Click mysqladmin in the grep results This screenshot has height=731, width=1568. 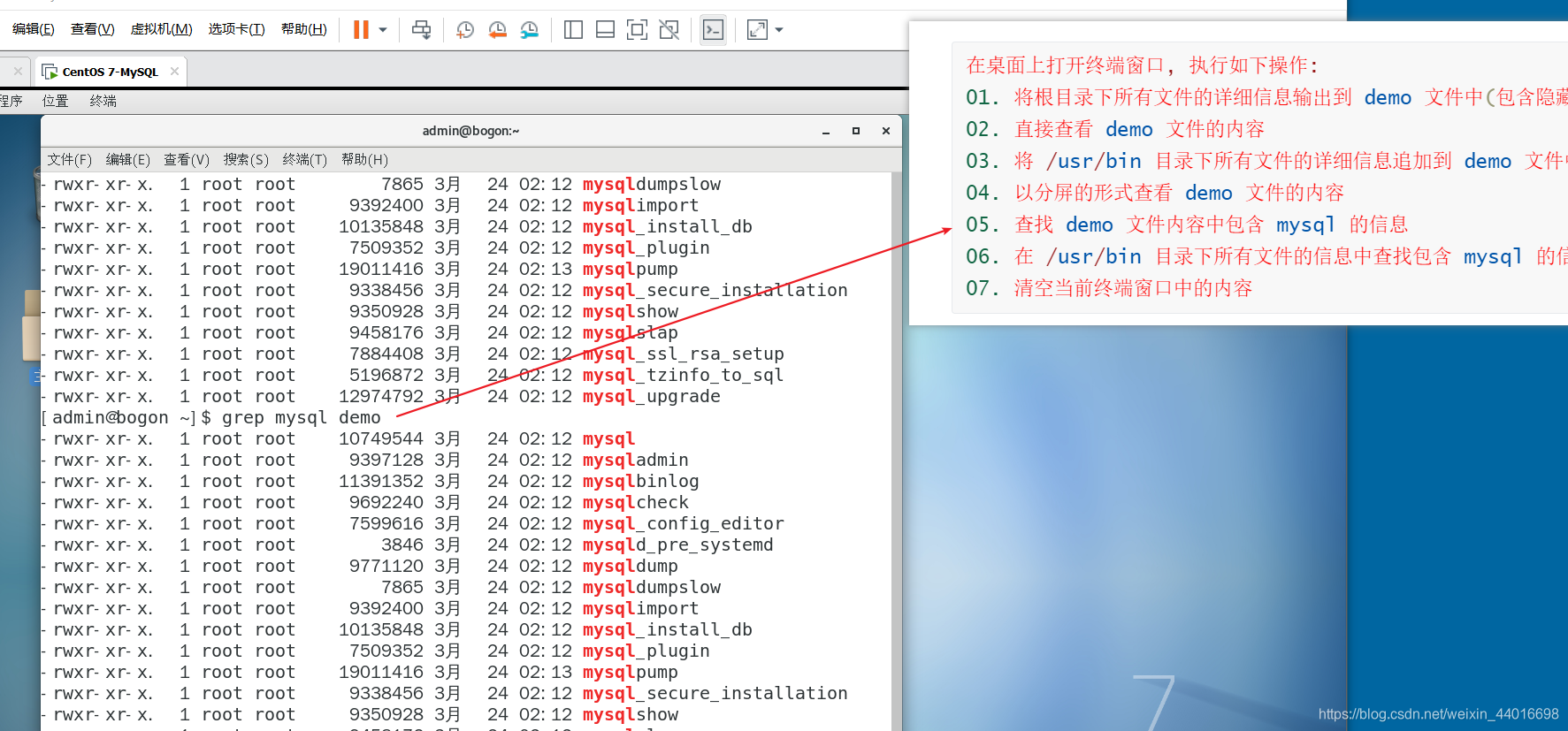[636, 460]
